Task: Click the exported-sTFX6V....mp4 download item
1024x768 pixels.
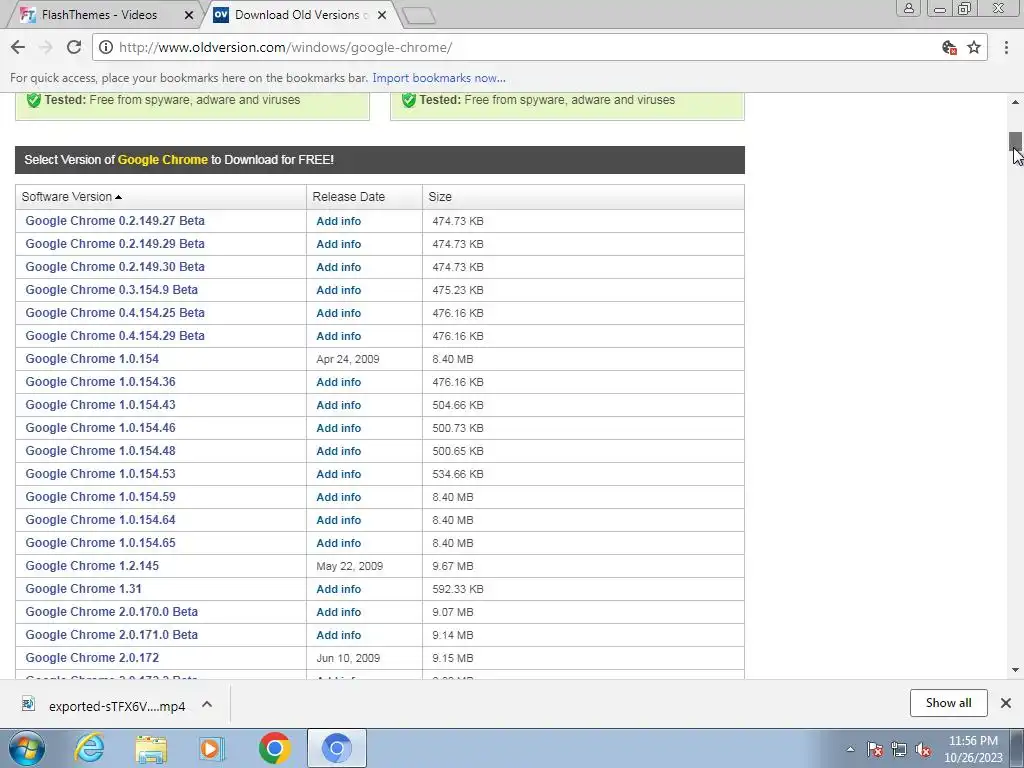Action: tap(117, 706)
